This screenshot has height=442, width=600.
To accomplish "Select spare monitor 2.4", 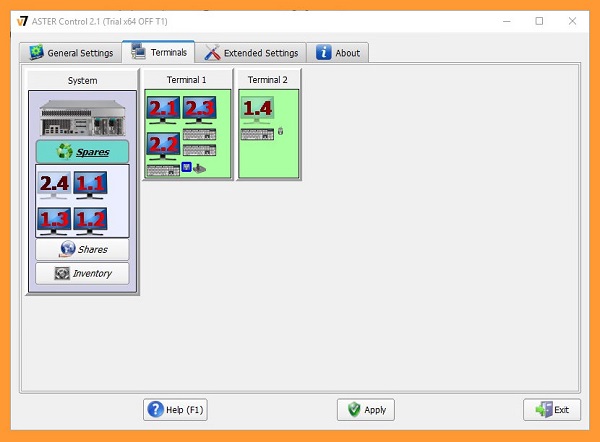I will point(54,186).
